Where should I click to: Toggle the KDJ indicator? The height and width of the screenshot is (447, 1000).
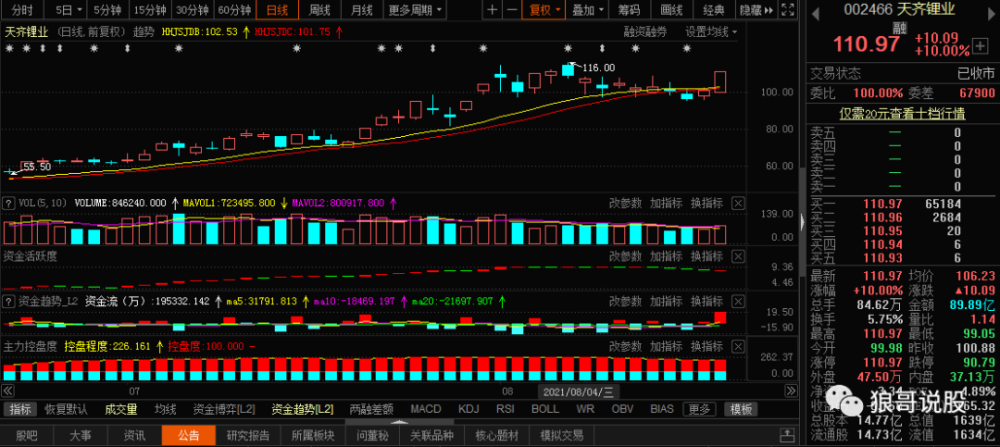tap(469, 409)
